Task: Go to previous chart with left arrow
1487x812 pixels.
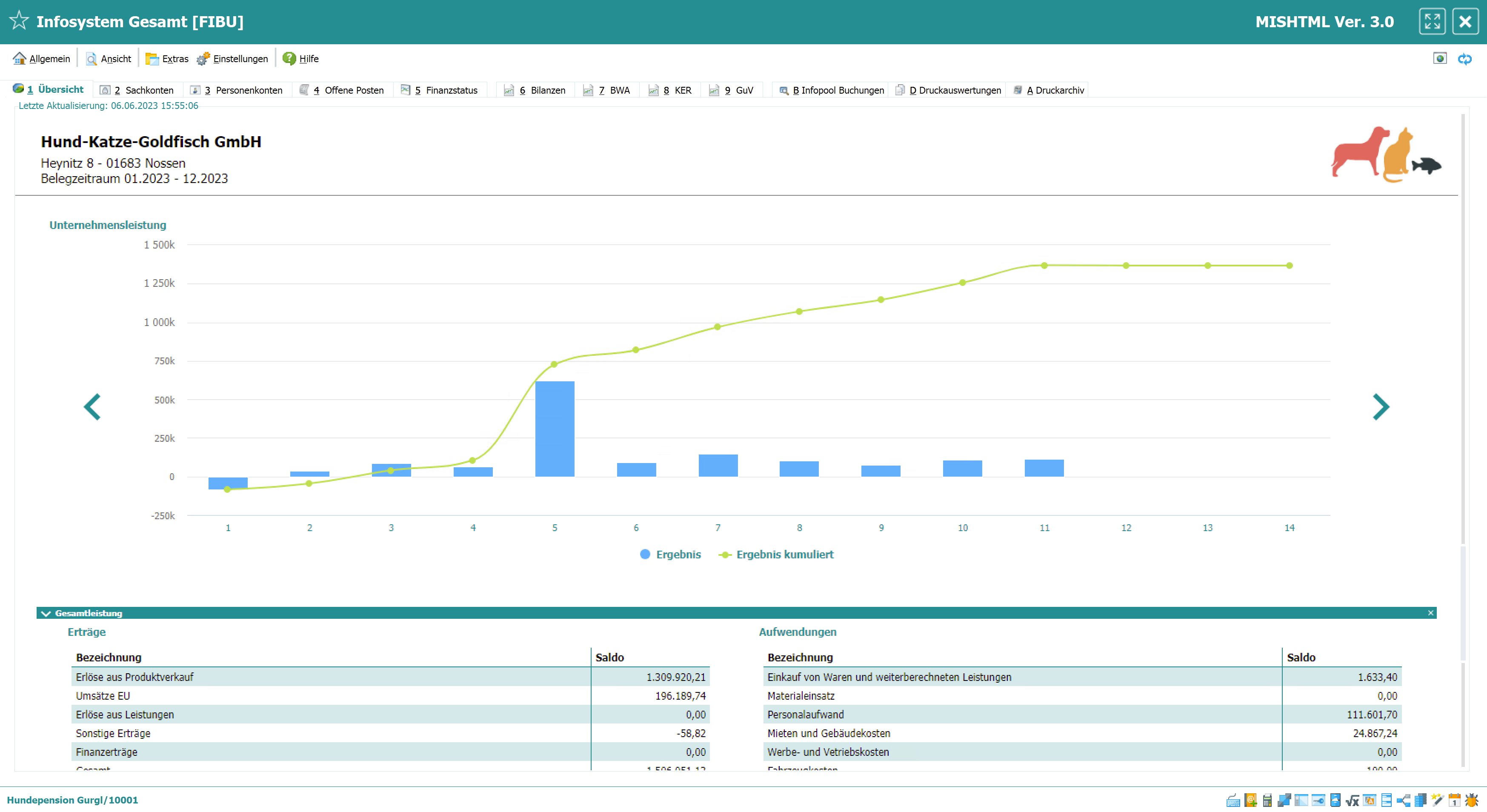Action: tap(92, 407)
